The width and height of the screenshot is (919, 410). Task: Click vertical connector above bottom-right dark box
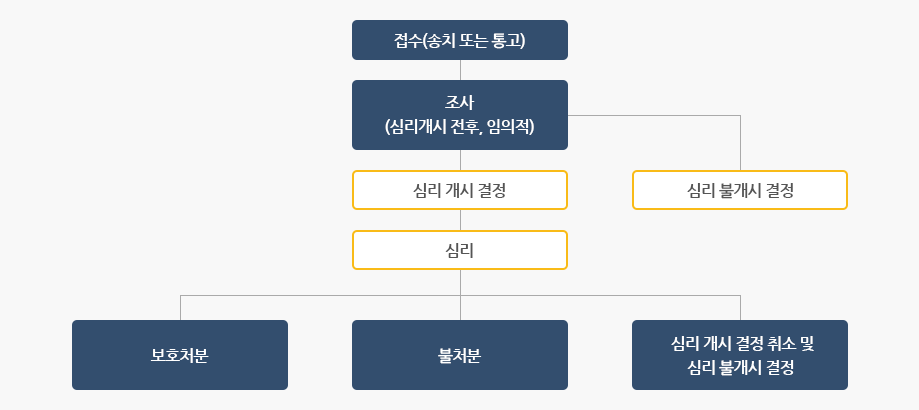click(x=740, y=308)
